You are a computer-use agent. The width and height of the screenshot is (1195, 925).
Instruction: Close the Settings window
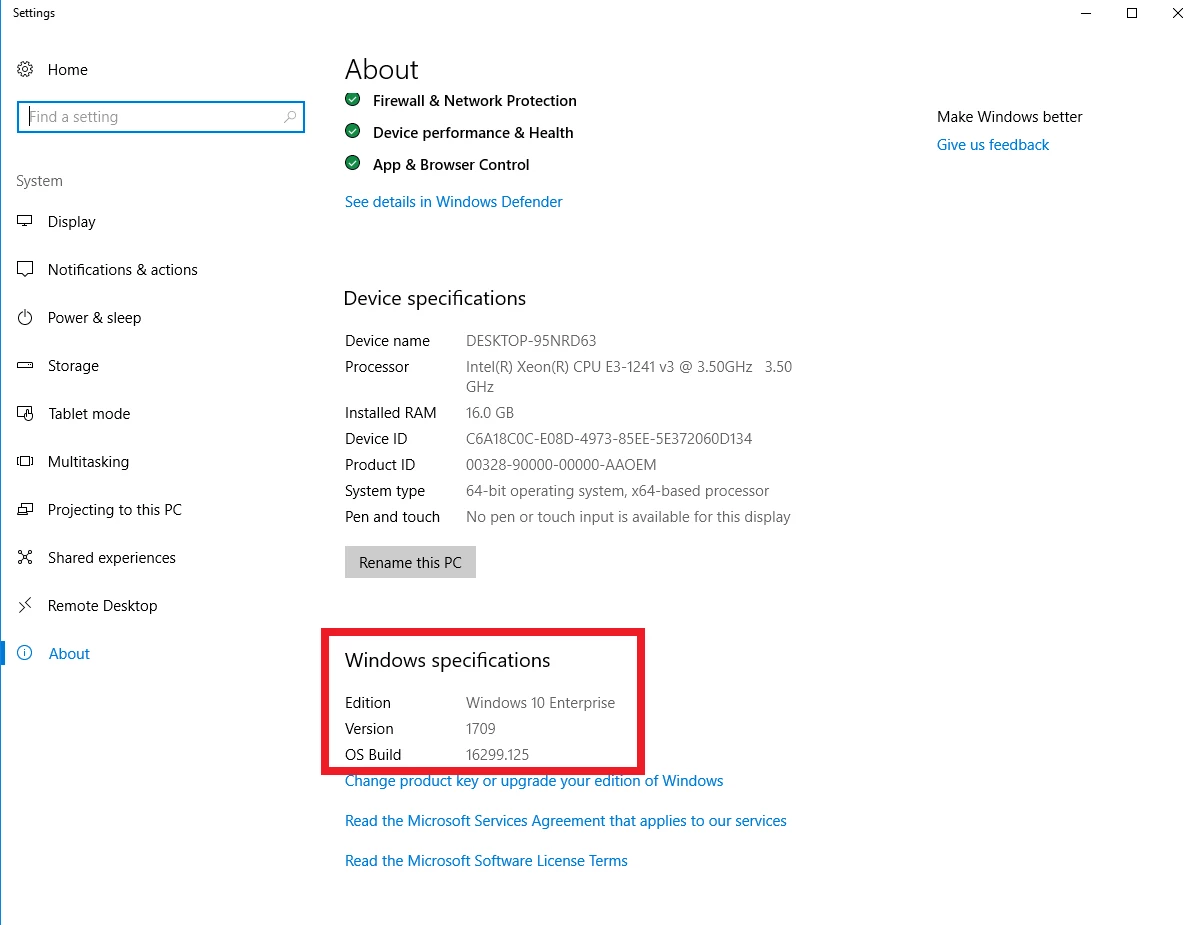pyautogui.click(x=1177, y=13)
